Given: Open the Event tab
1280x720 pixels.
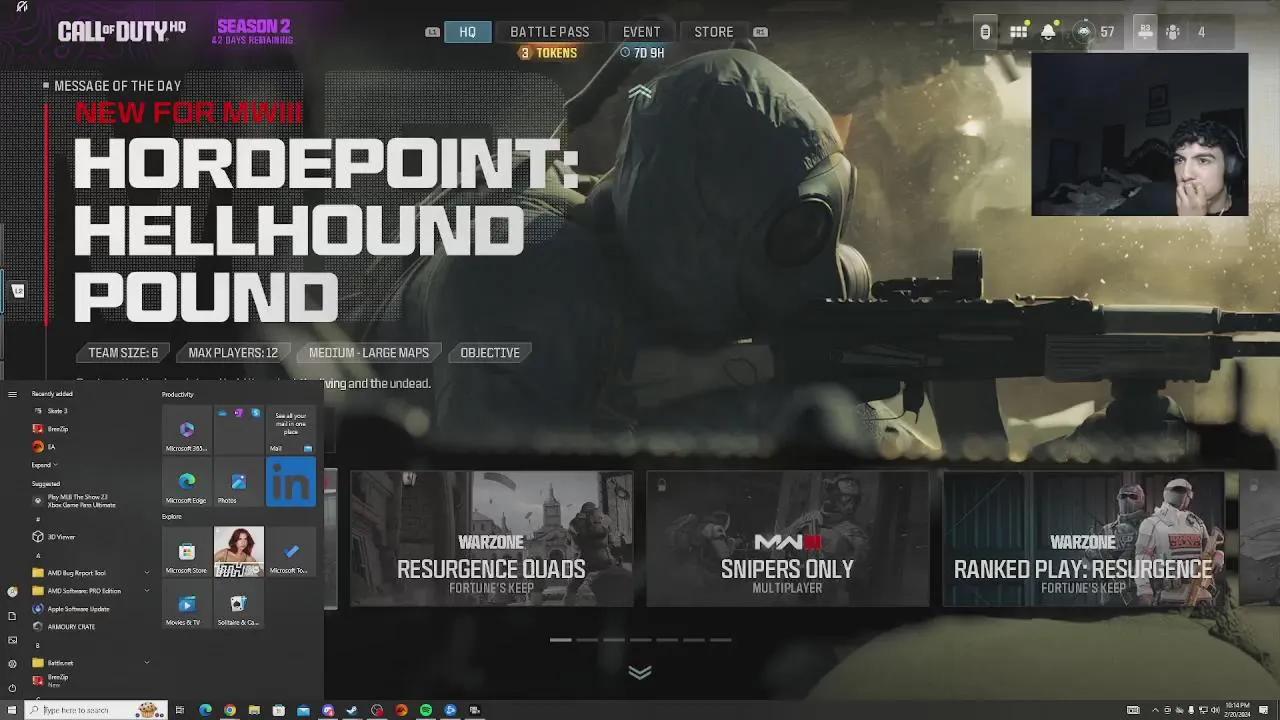Looking at the screenshot, I should [641, 32].
